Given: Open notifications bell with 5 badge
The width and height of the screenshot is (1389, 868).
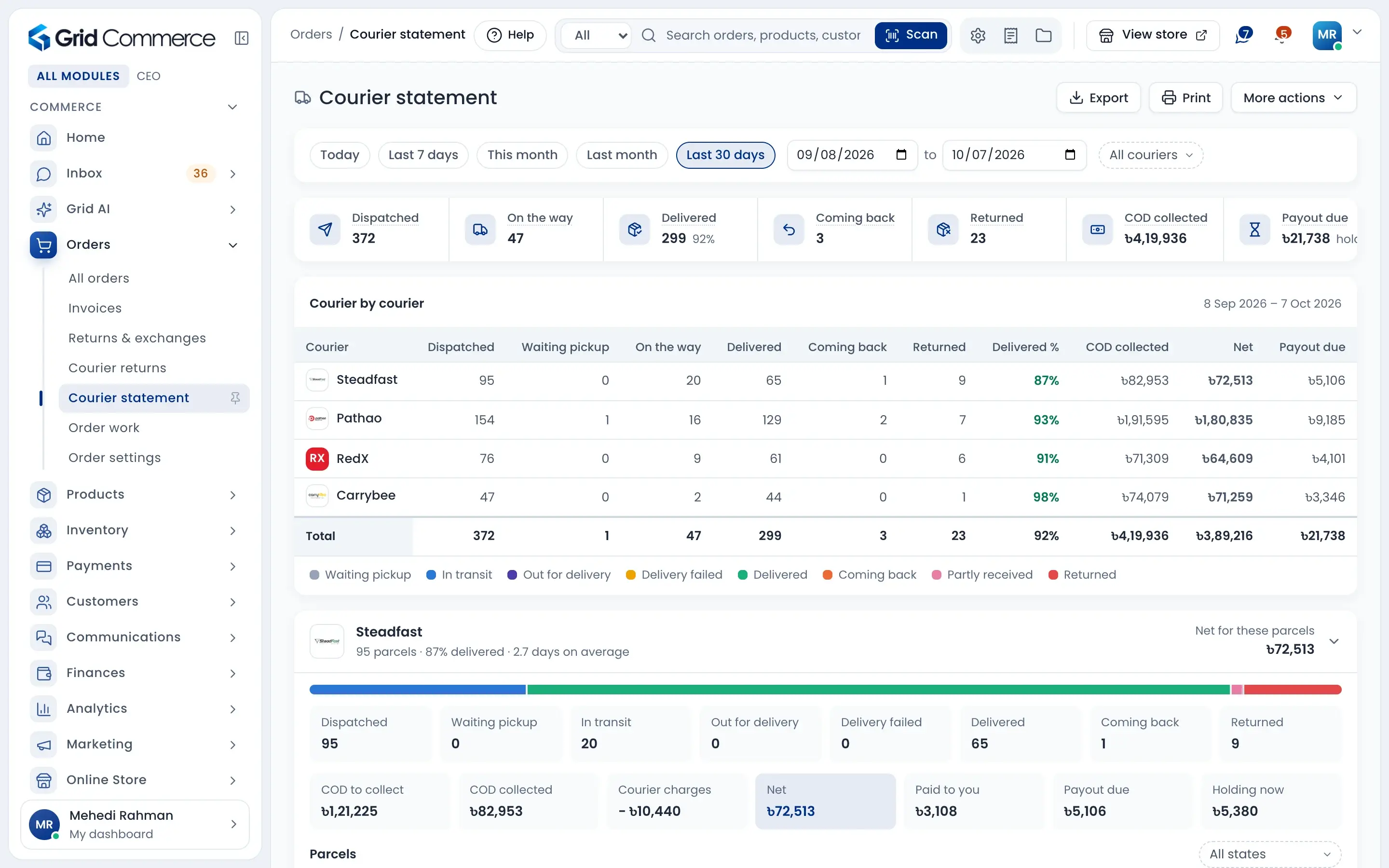Looking at the screenshot, I should tap(1282, 35).
